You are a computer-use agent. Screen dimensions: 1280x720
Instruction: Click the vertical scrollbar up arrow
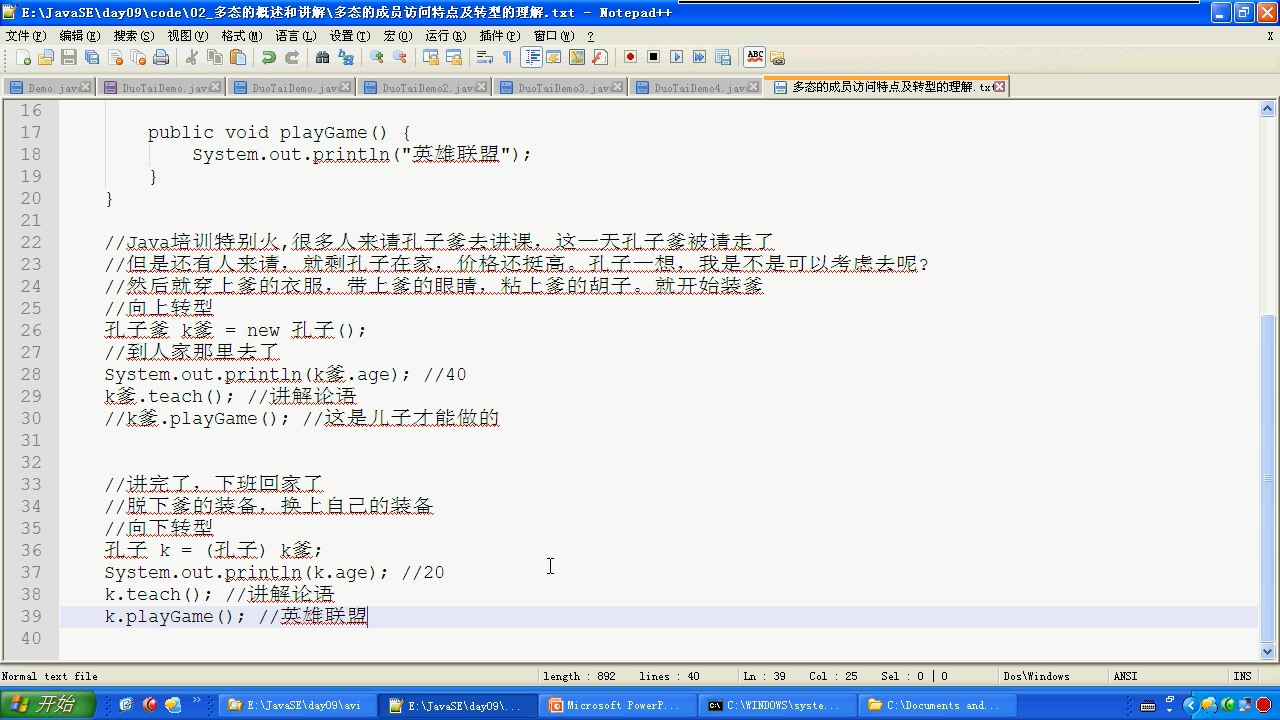[1268, 109]
